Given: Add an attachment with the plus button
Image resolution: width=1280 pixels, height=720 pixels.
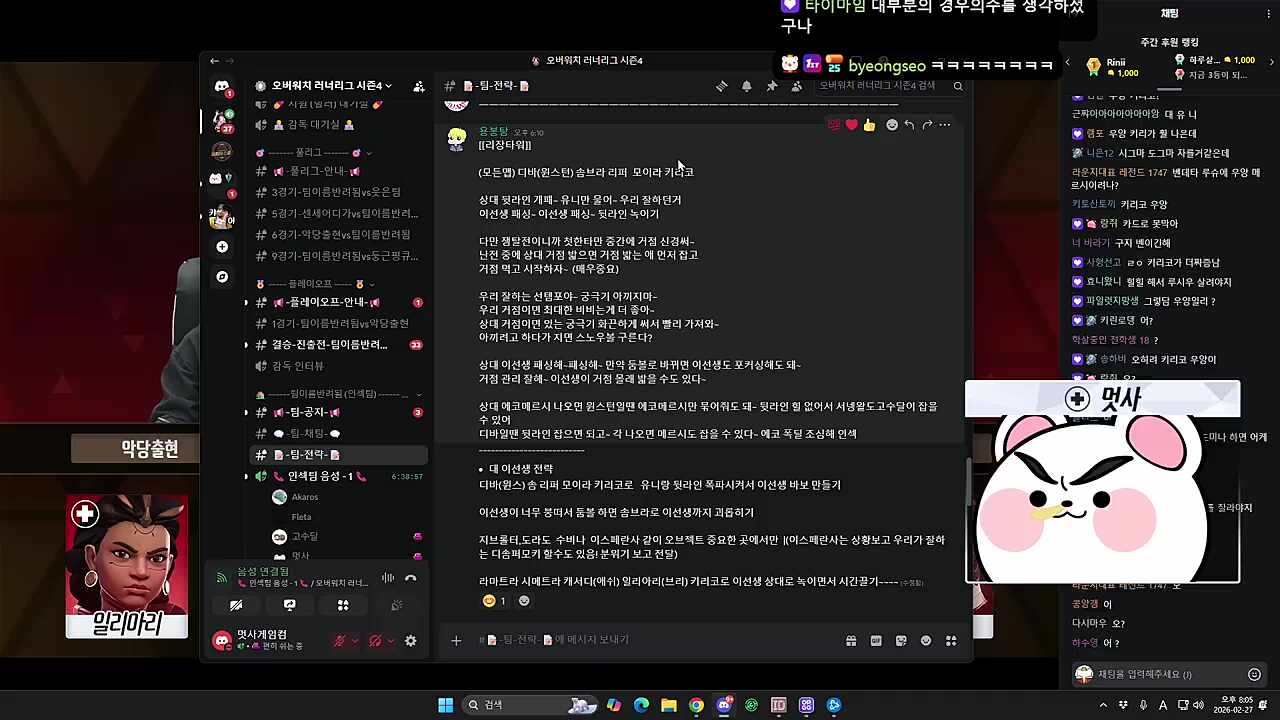Looking at the screenshot, I should [x=456, y=640].
